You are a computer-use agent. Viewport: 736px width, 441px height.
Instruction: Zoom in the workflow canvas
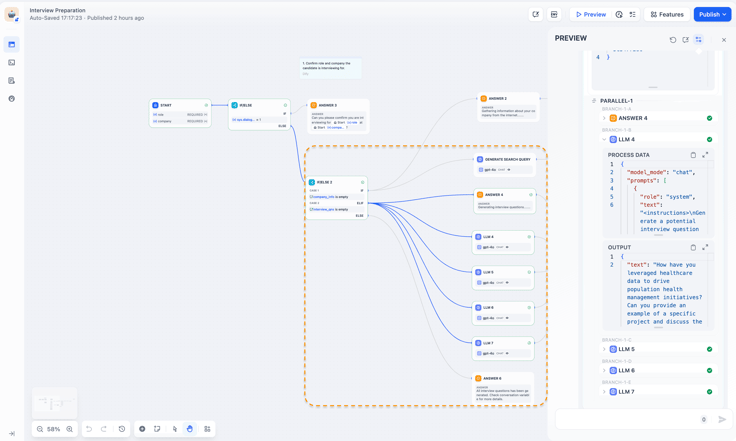click(x=69, y=429)
